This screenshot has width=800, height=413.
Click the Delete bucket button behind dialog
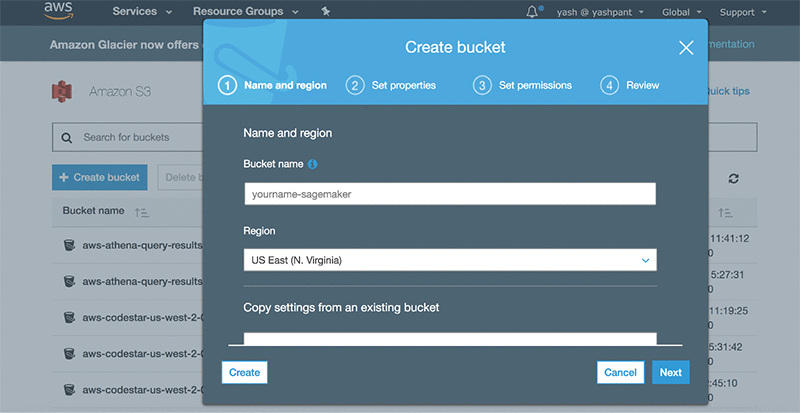(180, 177)
